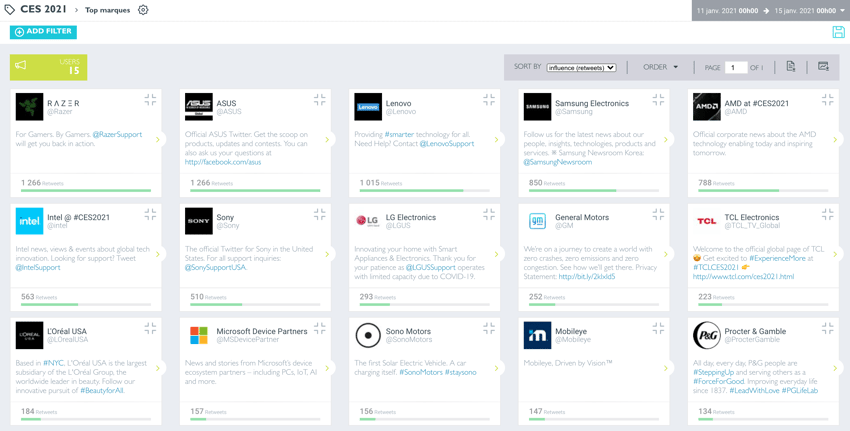This screenshot has width=850, height=431.
Task: Collapse the Sony card
Action: coord(320,214)
